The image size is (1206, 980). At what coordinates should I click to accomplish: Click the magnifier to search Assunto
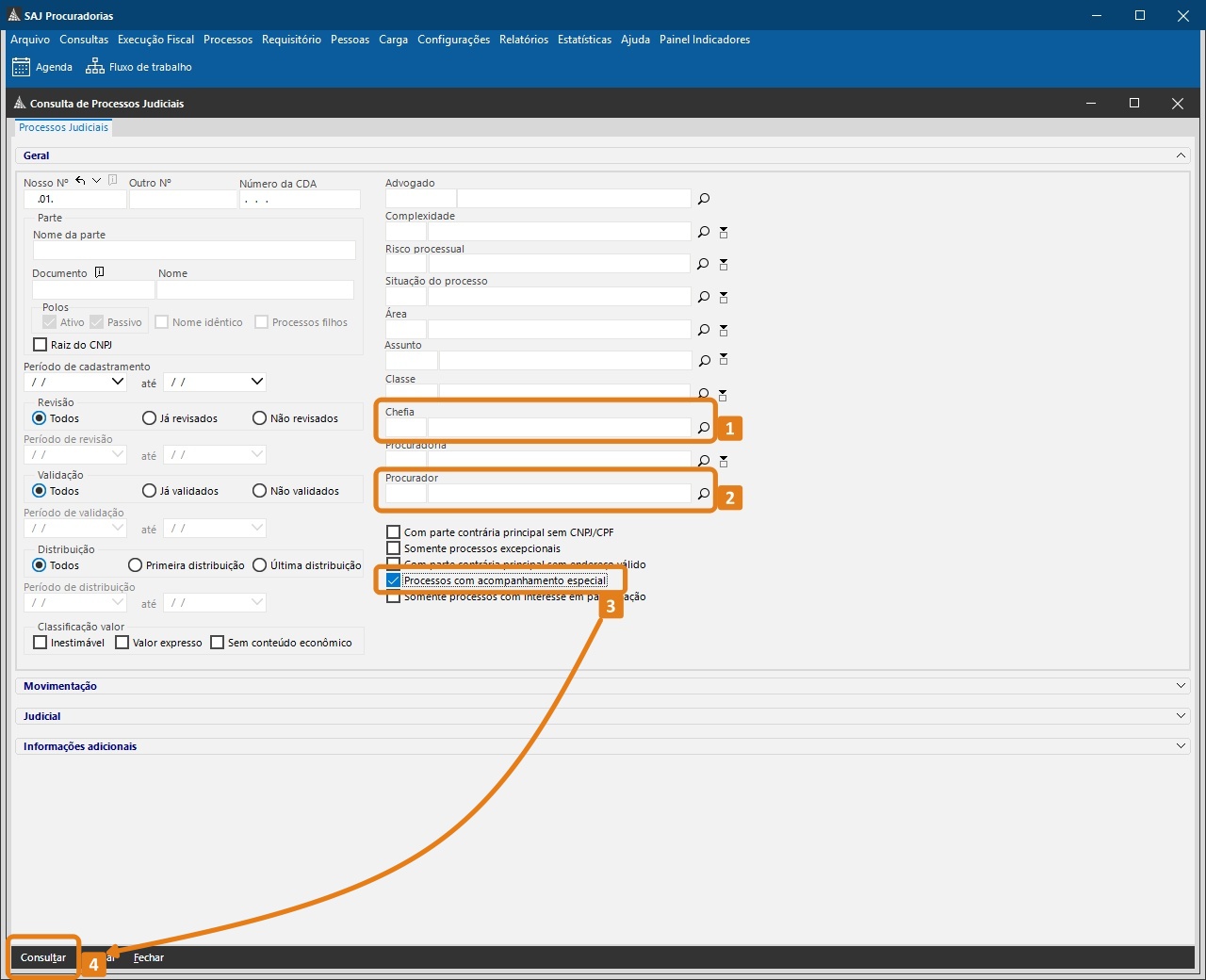pos(704,360)
